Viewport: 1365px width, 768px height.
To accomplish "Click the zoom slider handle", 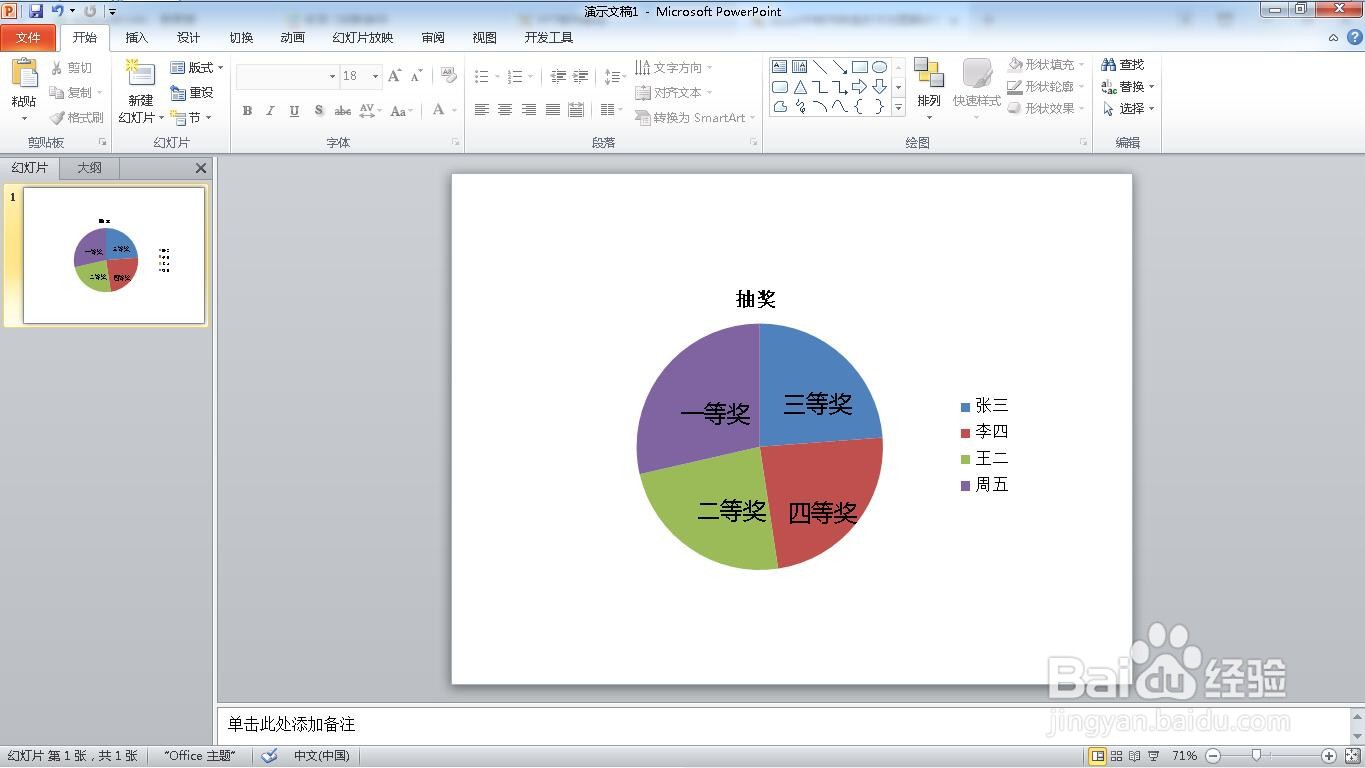I will (x=1256, y=756).
